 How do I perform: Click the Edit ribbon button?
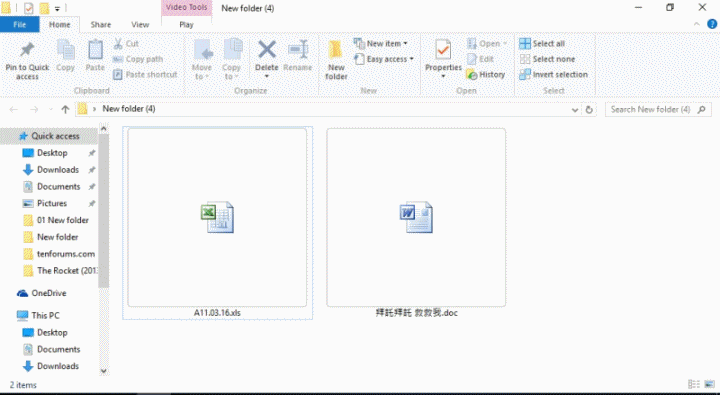pyautogui.click(x=480, y=59)
